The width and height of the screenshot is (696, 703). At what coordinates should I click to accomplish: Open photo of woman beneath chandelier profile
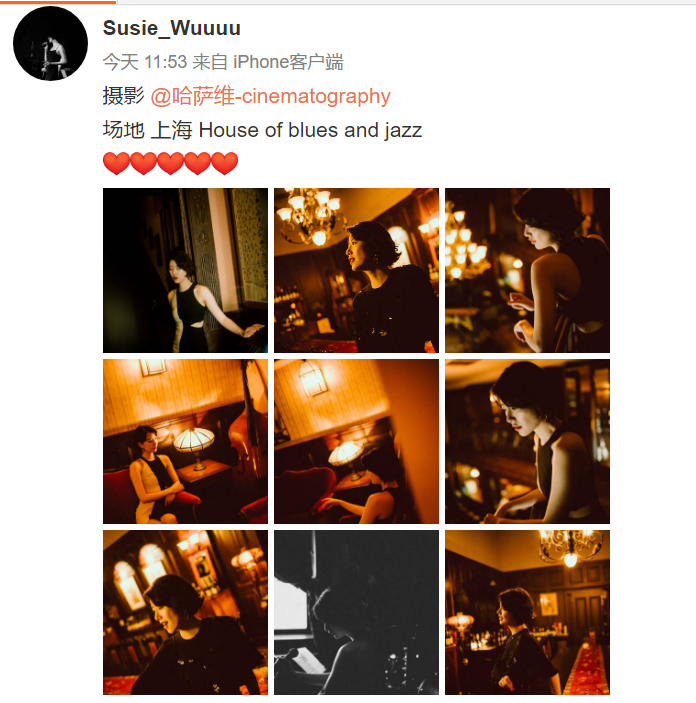pos(357,270)
